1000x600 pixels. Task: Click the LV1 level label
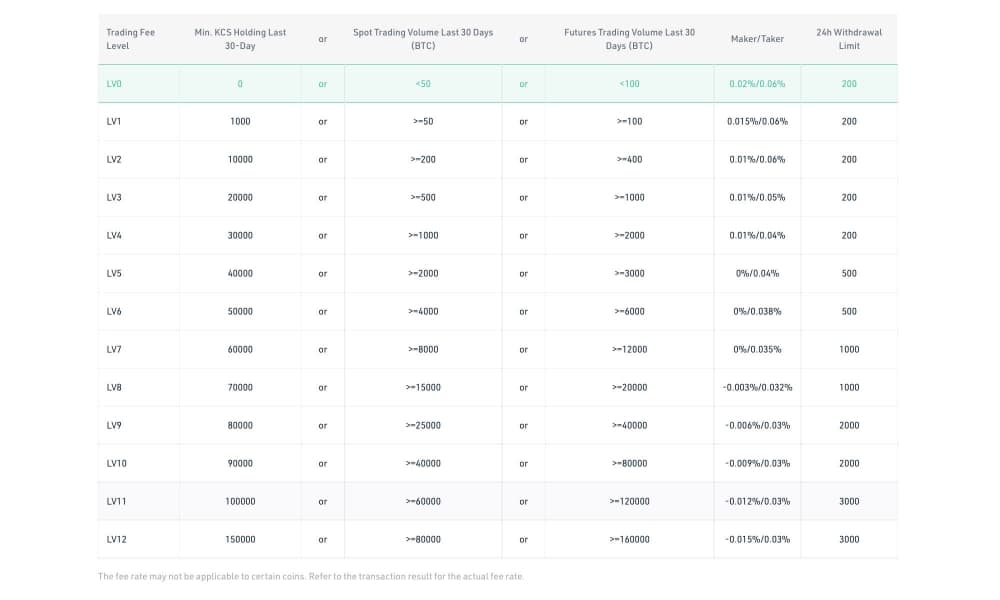coord(114,121)
